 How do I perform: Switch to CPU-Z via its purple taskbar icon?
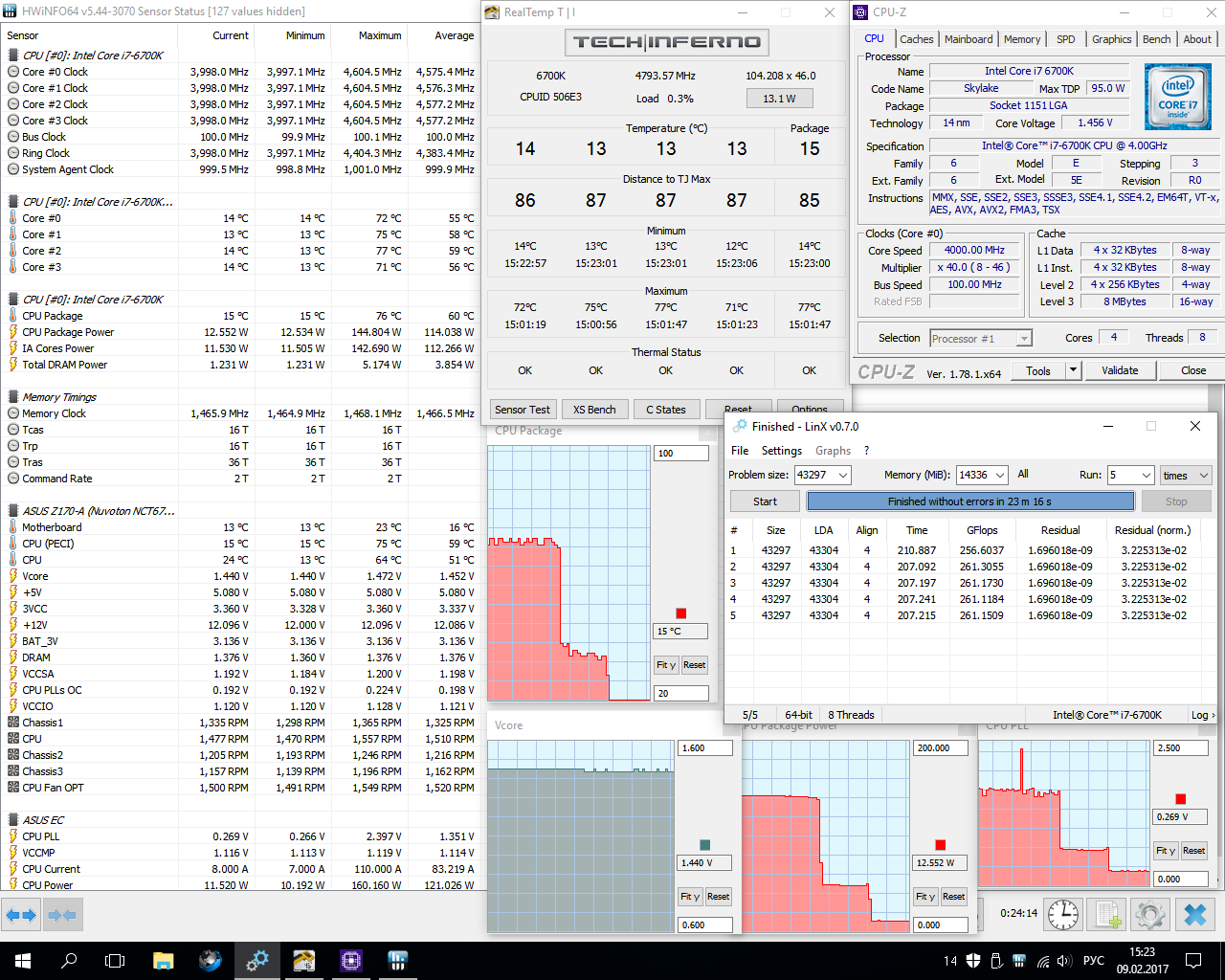[x=350, y=961]
